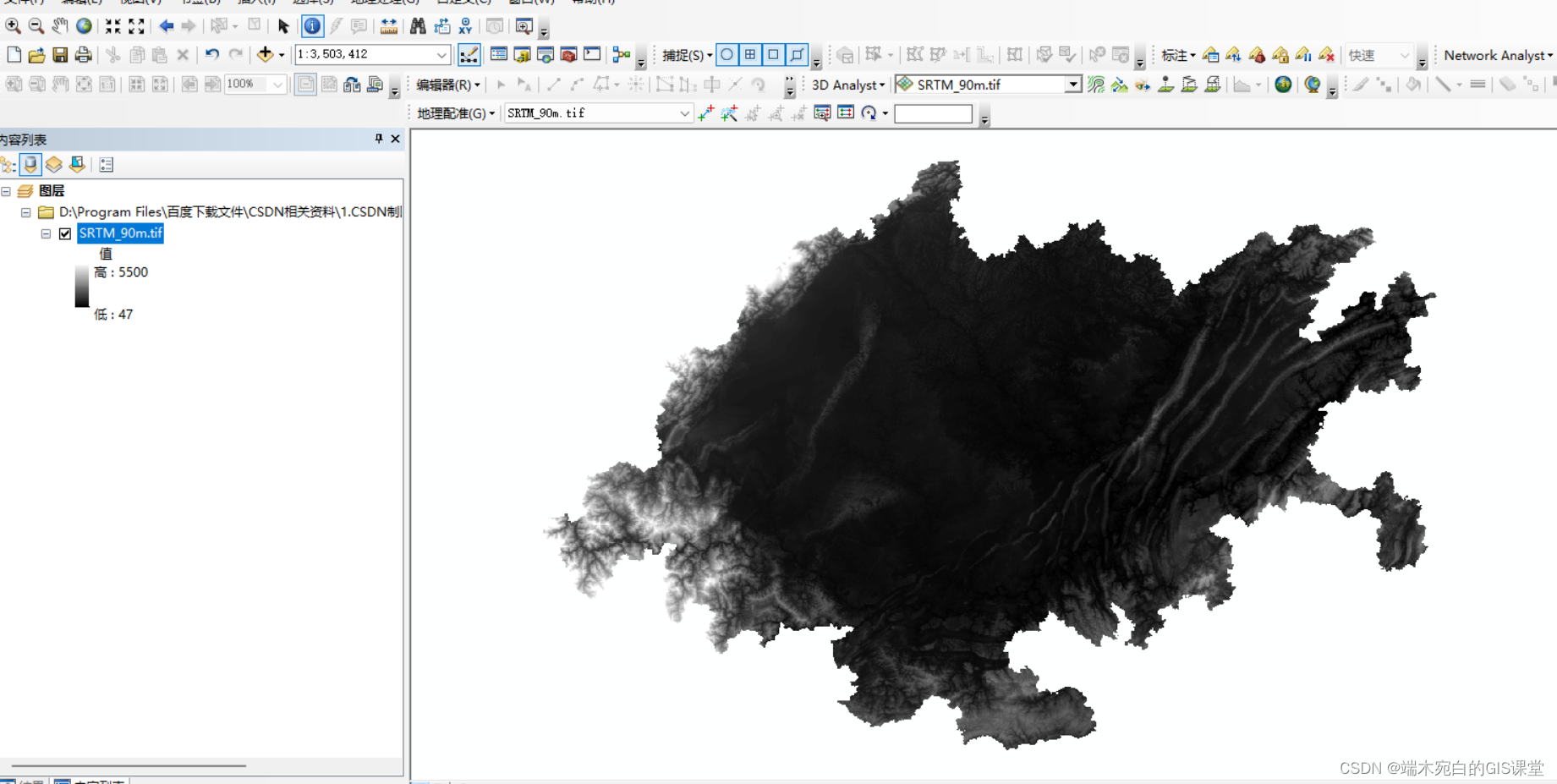
Task: Open the Add Data button
Action: [266, 55]
